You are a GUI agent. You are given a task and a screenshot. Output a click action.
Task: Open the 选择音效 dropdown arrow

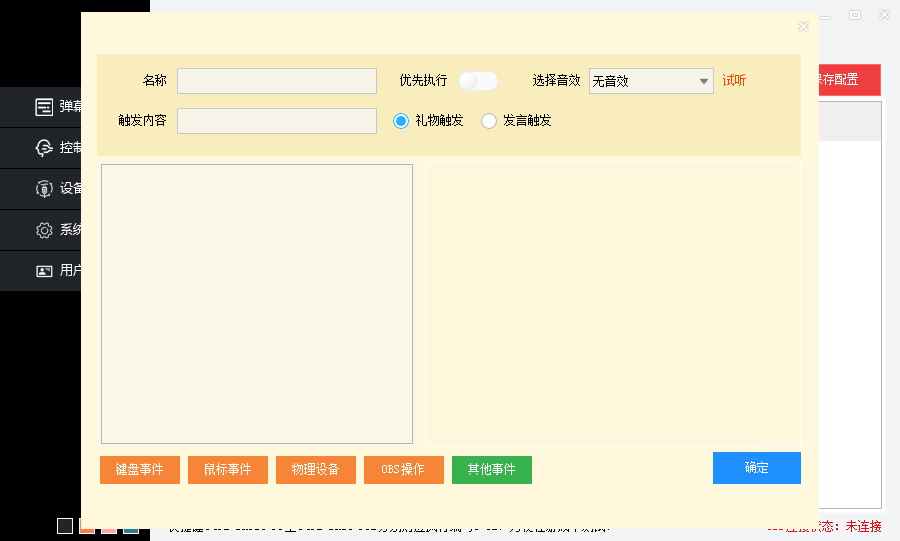point(704,81)
